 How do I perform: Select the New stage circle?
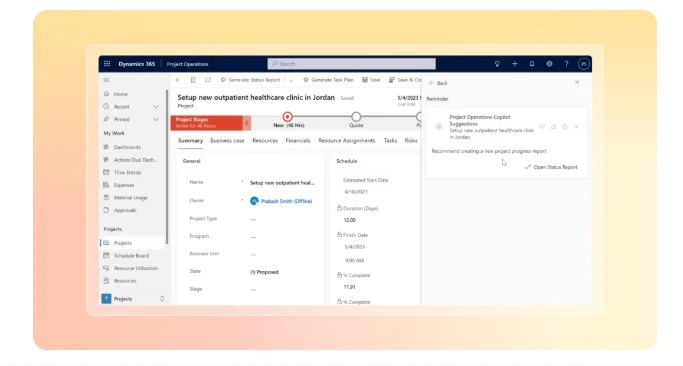(x=287, y=117)
